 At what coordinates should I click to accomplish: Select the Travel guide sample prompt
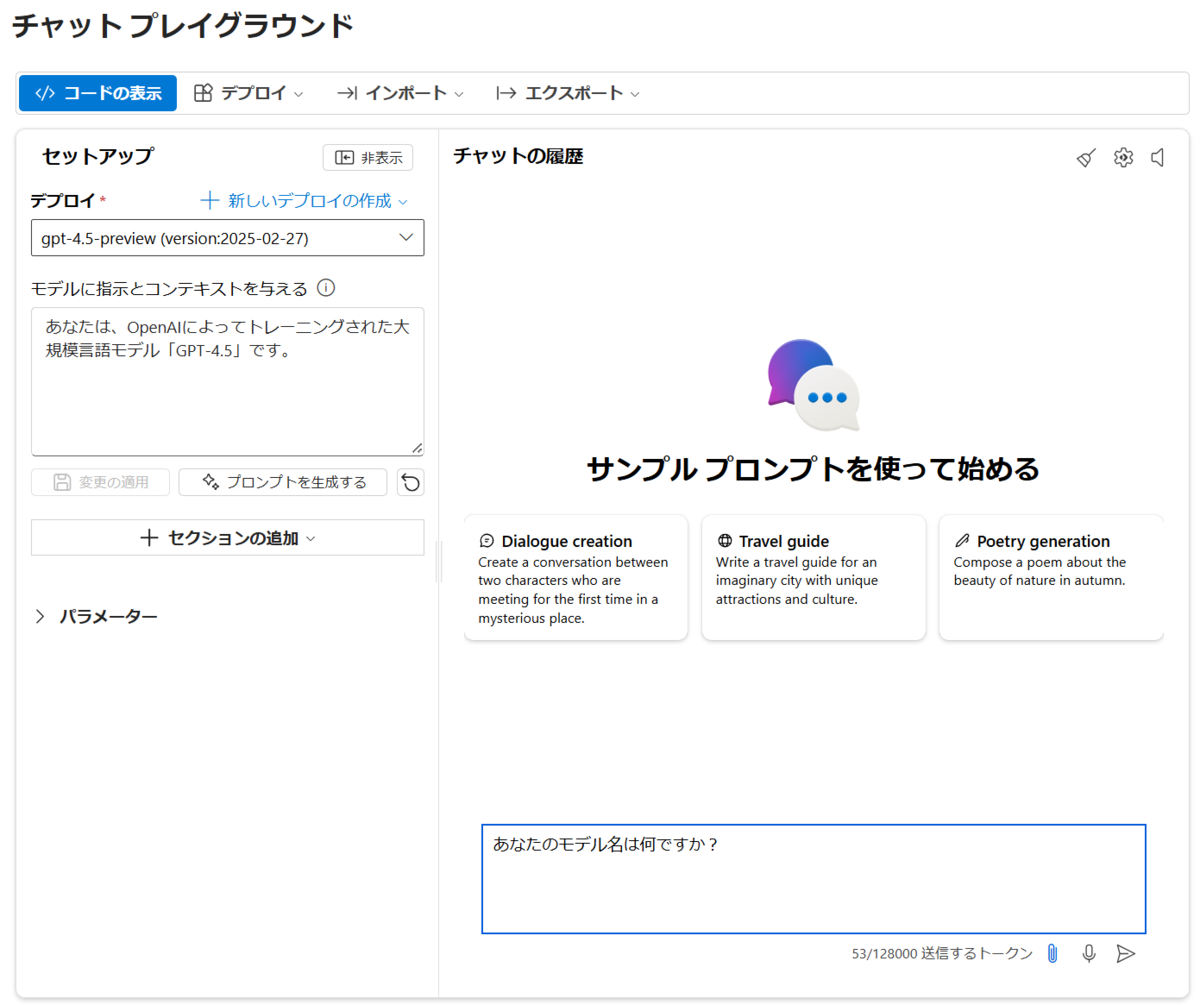[813, 577]
